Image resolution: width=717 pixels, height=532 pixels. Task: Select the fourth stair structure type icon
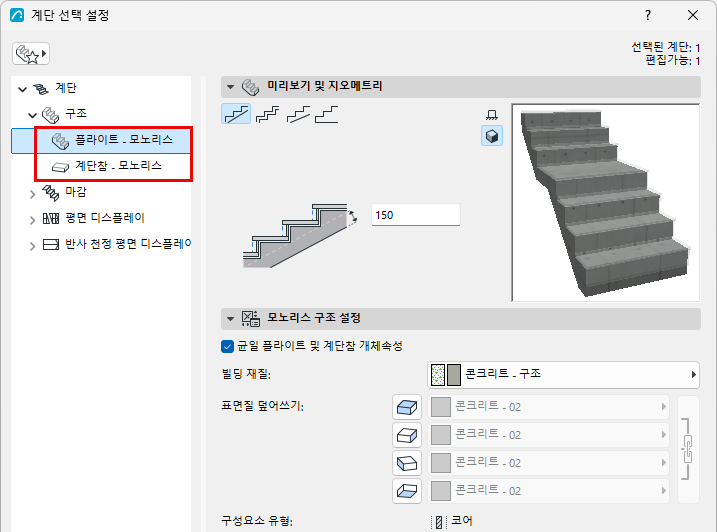click(x=326, y=114)
